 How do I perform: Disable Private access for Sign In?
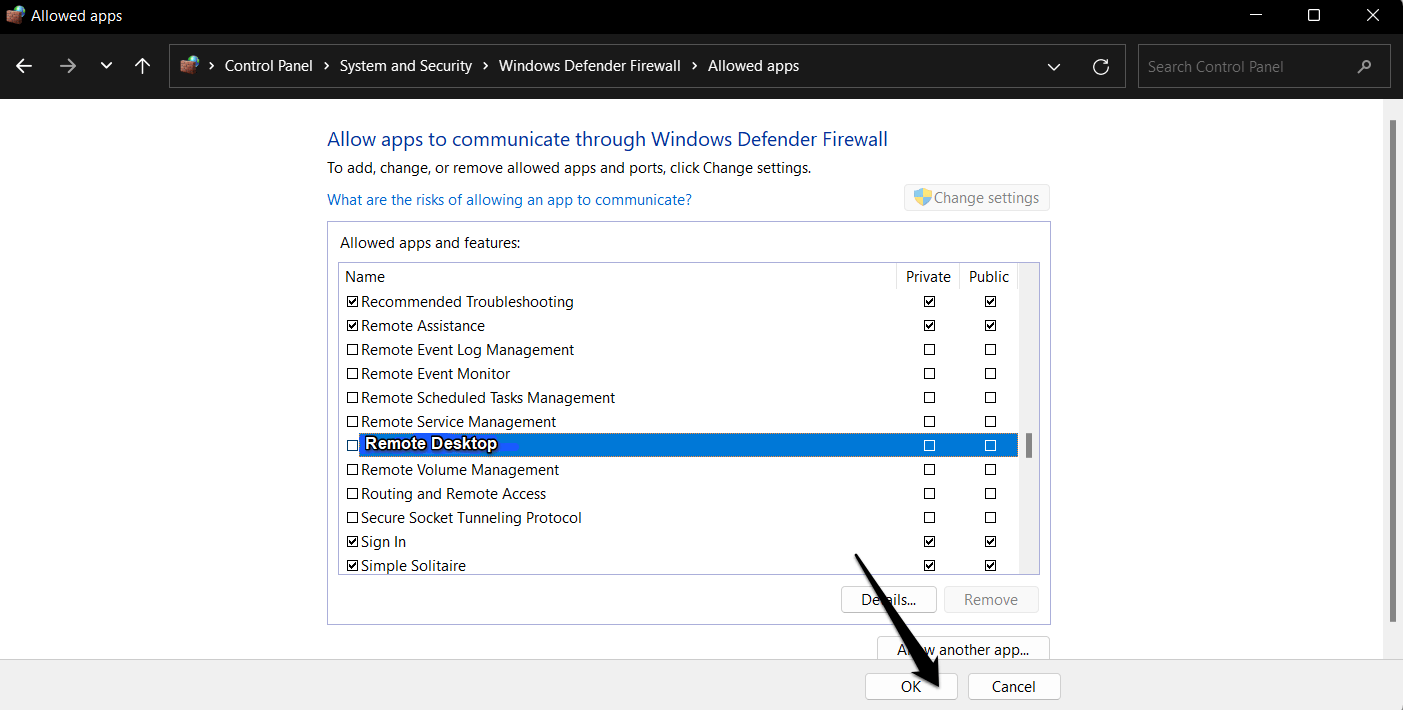[929, 541]
